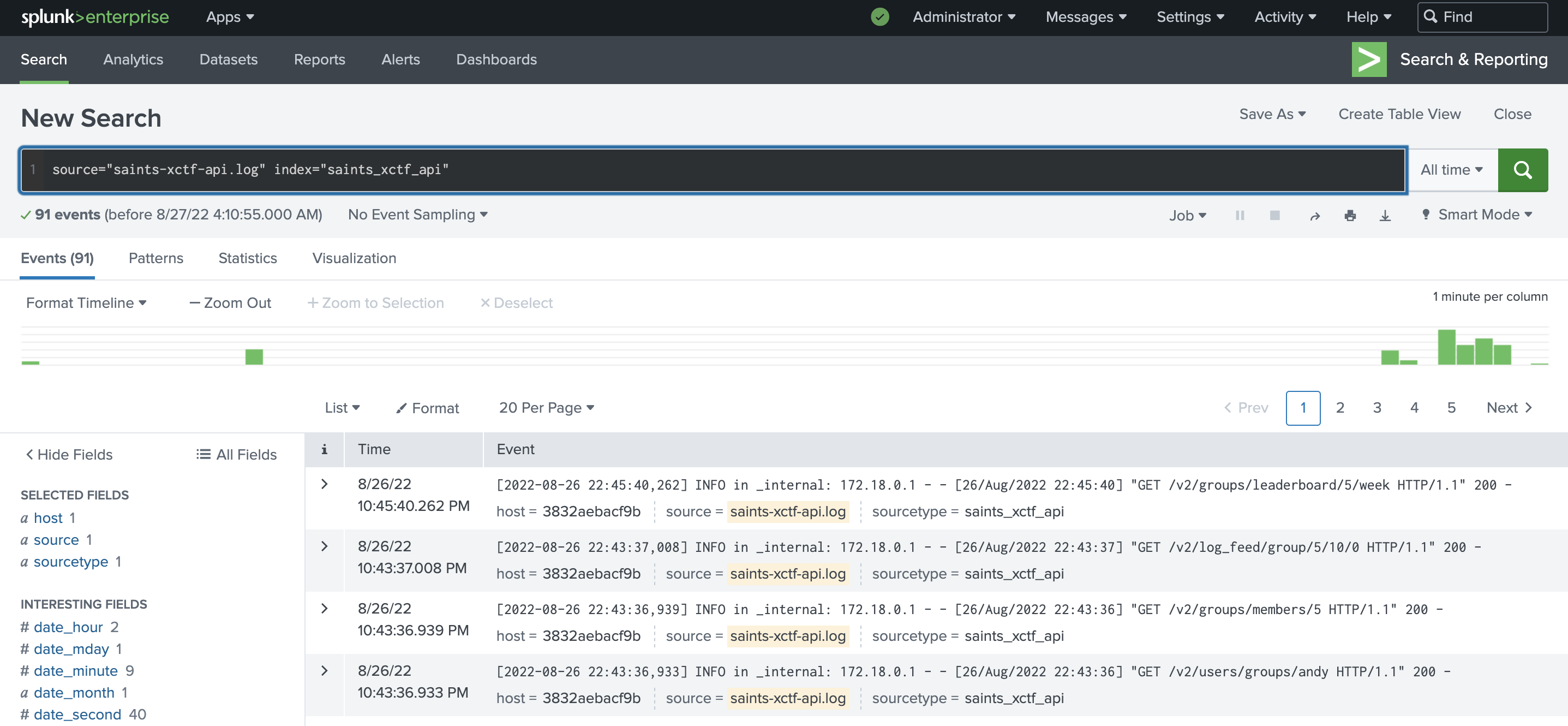This screenshot has width=1568, height=726.
Task: Open the List view dropdown
Action: 342,407
